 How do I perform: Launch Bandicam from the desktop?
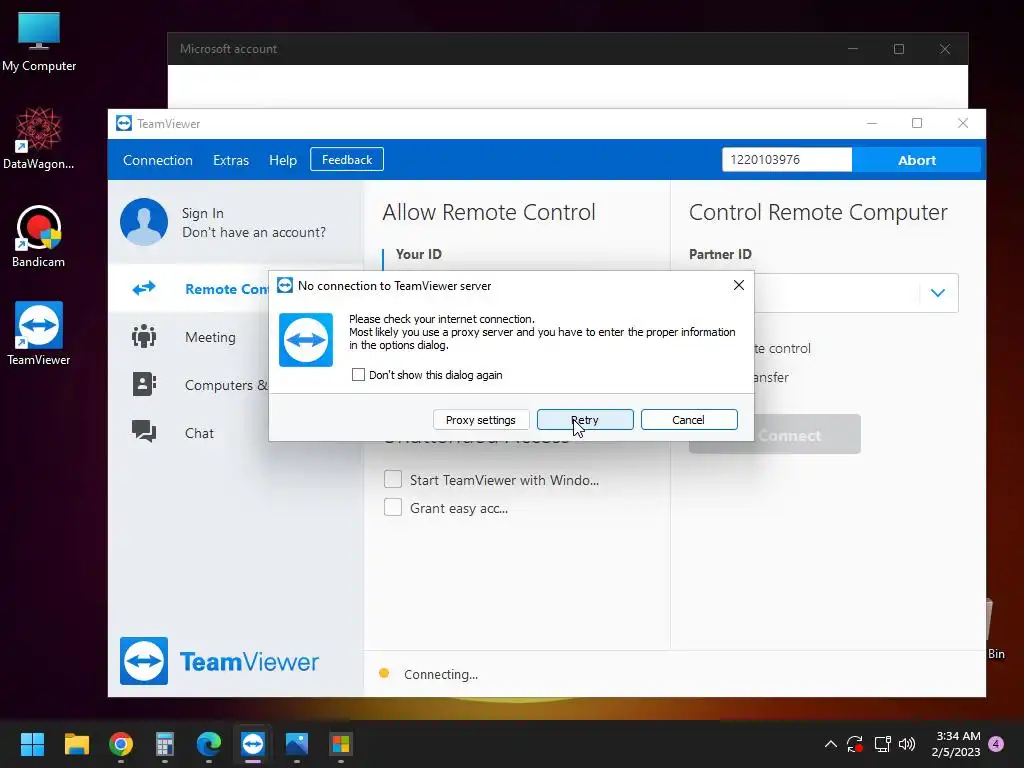(39, 236)
